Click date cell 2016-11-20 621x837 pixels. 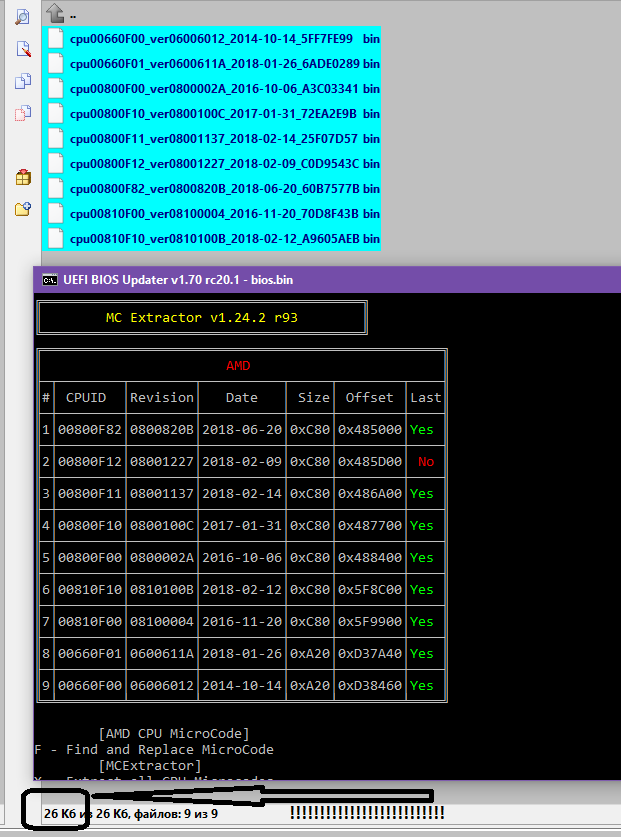click(x=242, y=622)
